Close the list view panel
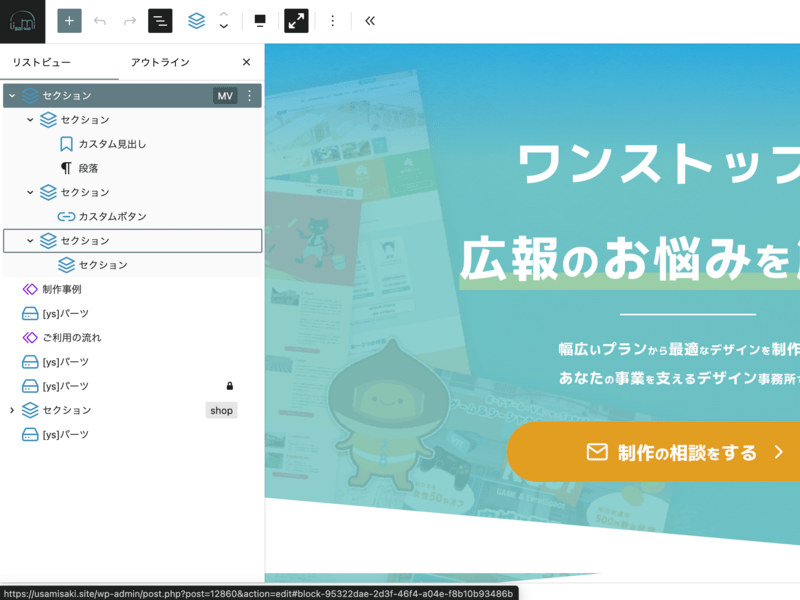Image resolution: width=800 pixels, height=600 pixels. point(246,62)
